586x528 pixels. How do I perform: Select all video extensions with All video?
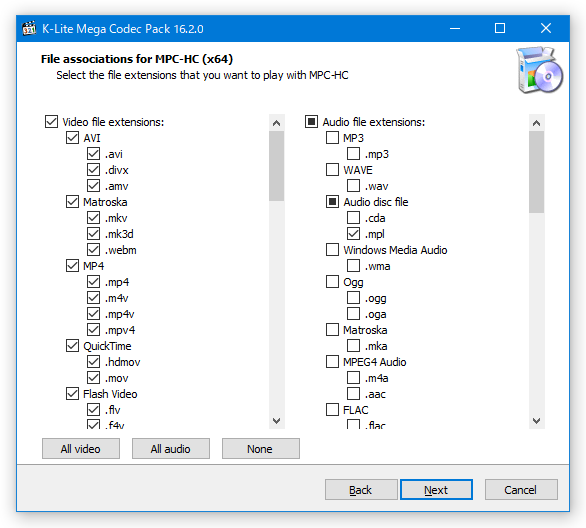click(x=81, y=449)
